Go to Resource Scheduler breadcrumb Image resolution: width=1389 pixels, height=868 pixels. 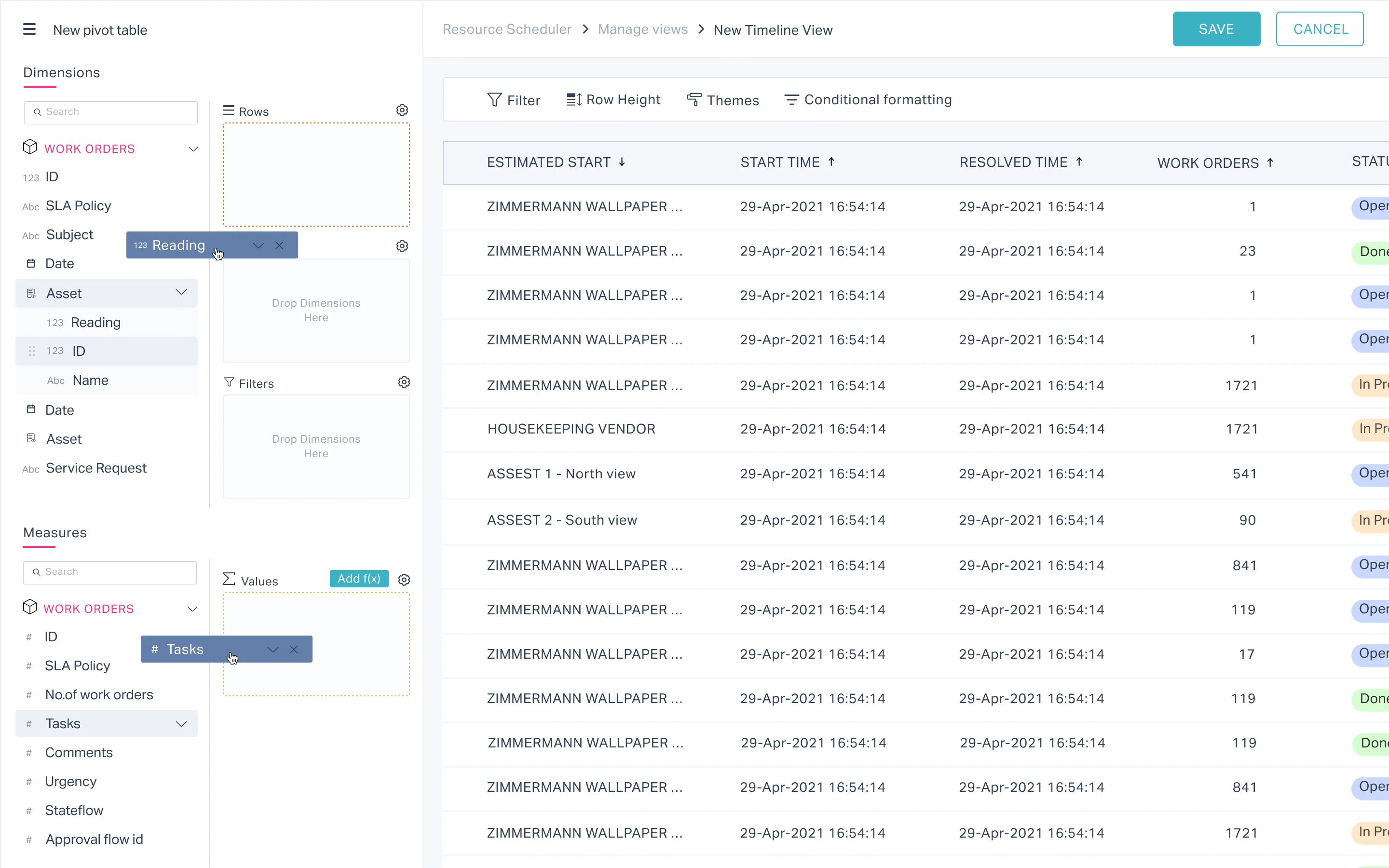507,29
